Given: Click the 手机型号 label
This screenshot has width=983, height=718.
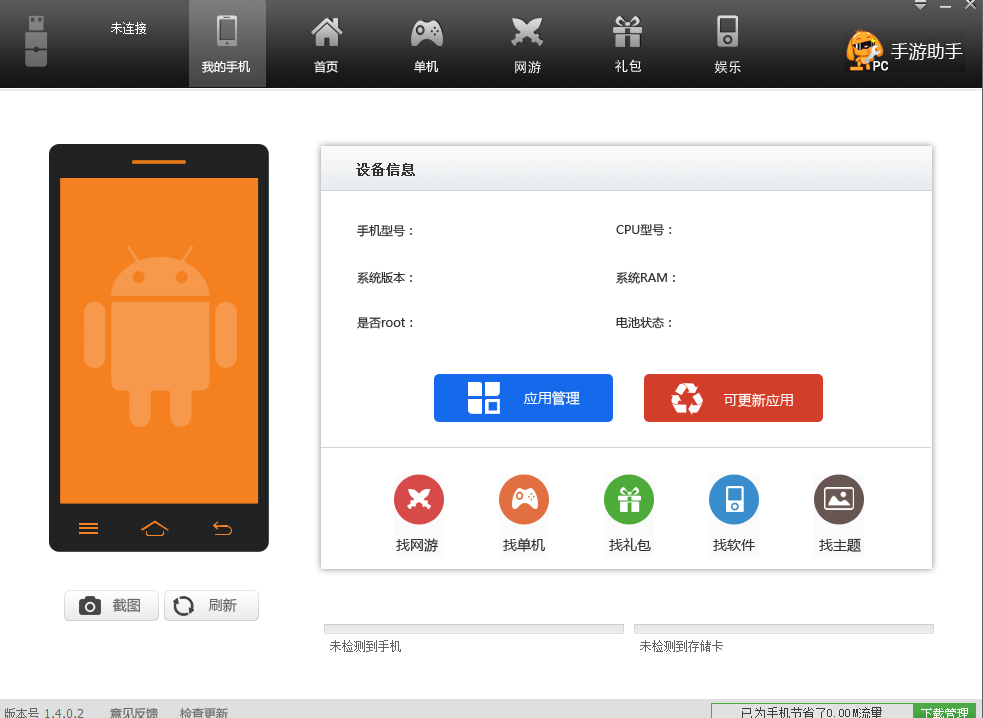Looking at the screenshot, I should (x=386, y=231).
